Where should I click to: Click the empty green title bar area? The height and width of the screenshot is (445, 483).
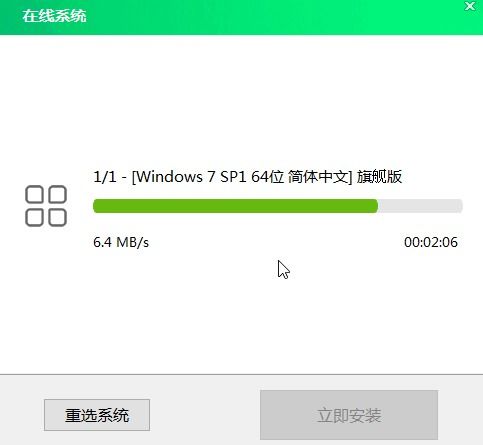[x=267, y=17]
